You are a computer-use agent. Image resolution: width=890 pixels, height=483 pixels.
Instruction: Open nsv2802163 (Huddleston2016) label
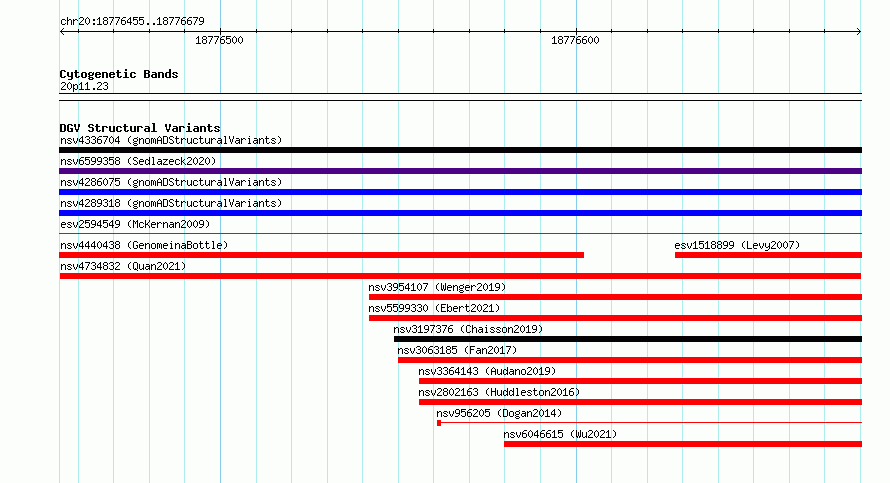point(499,392)
